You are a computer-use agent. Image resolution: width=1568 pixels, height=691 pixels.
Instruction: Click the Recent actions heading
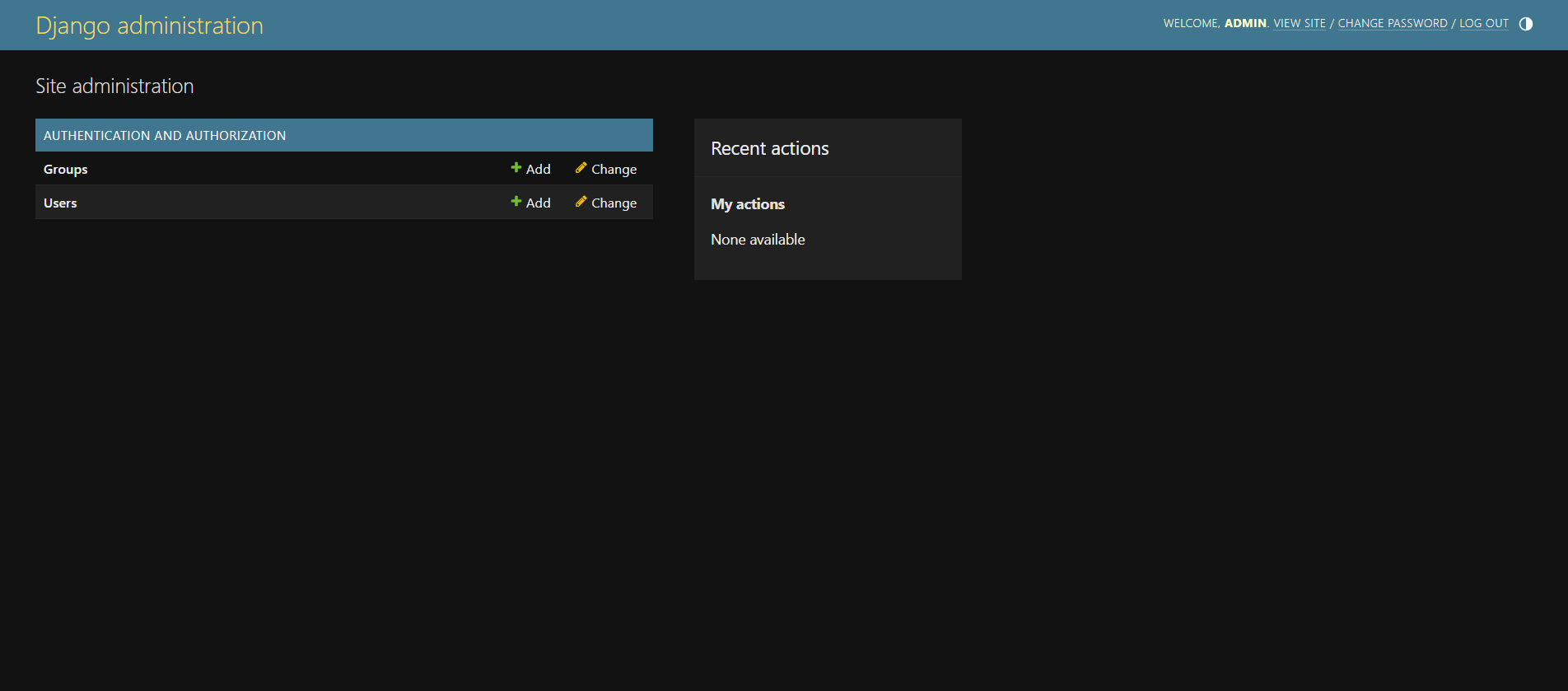pos(770,148)
